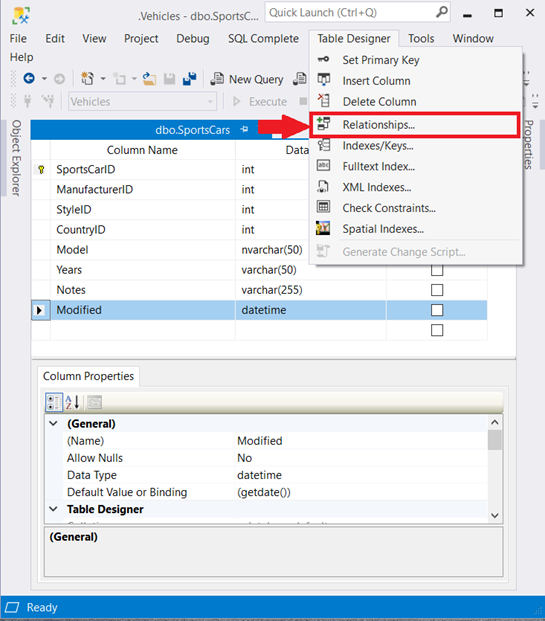Click the Quick Launch search magnifier icon

click(441, 12)
